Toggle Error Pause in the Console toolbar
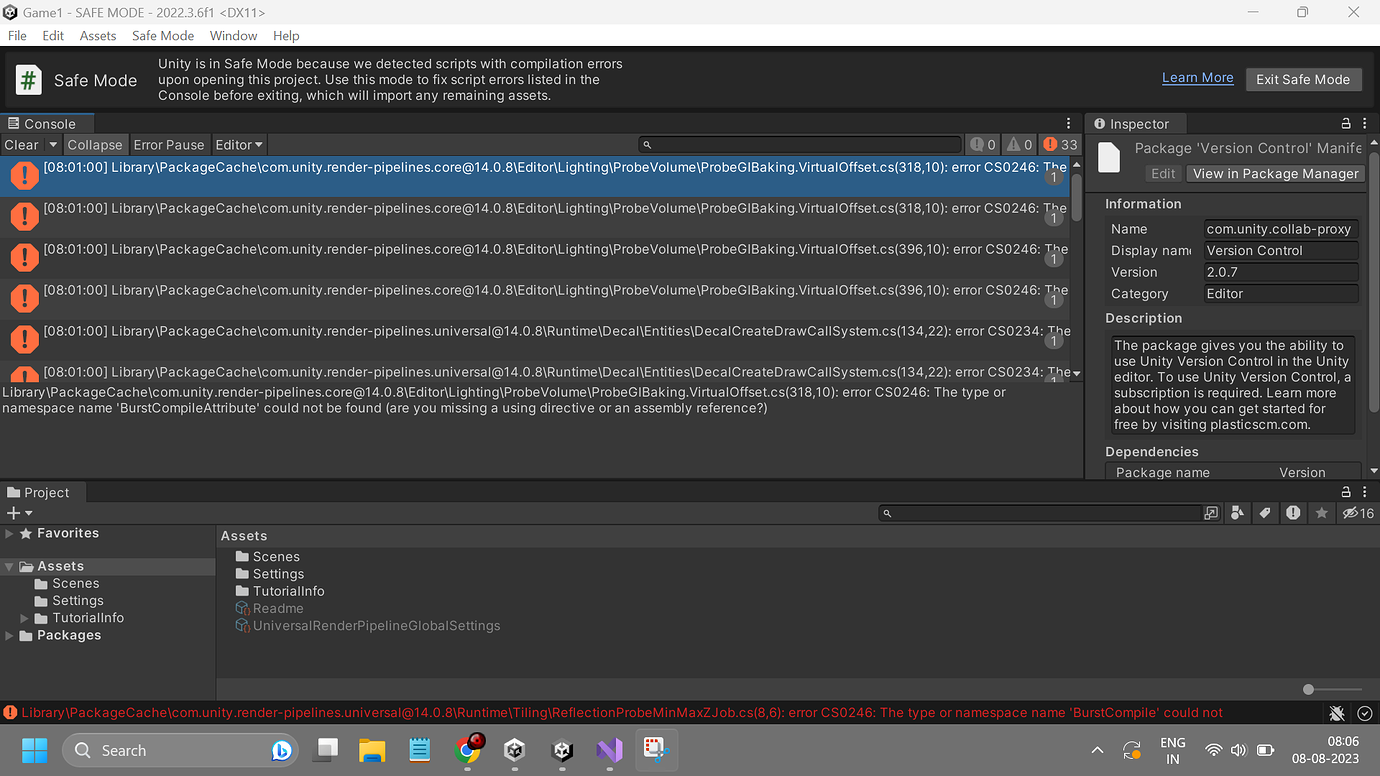This screenshot has width=1380, height=776. [x=168, y=144]
